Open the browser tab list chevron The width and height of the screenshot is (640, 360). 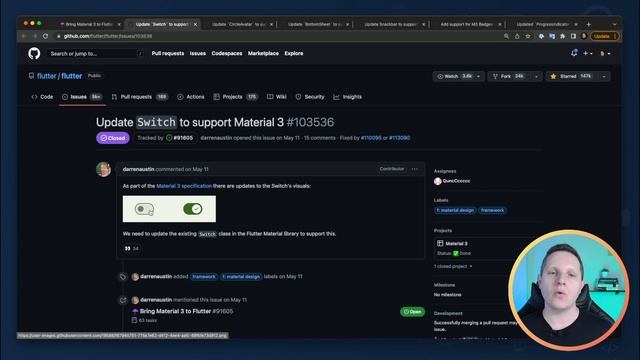click(614, 24)
